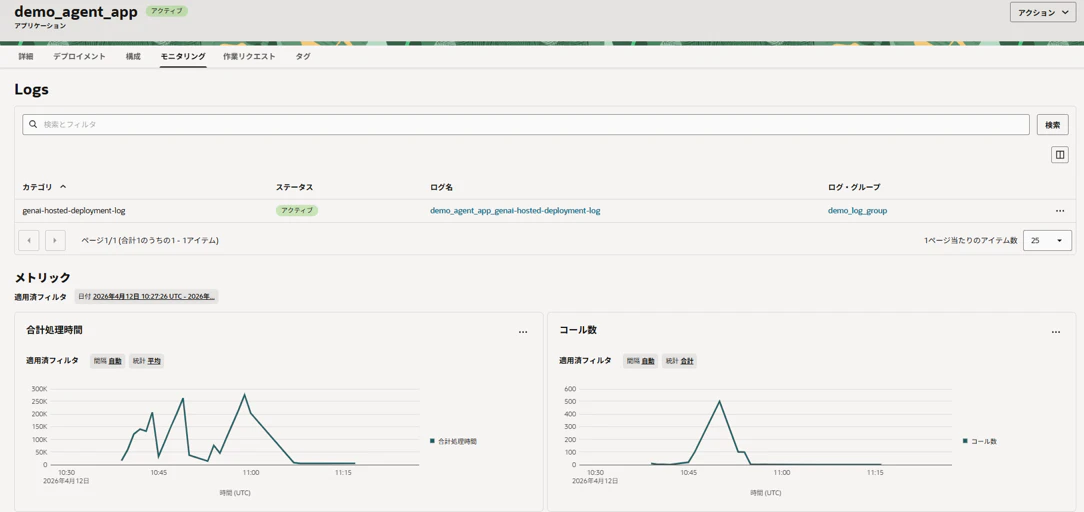Toggle the コール数 legend series
This screenshot has height=512, width=1084.
point(980,441)
